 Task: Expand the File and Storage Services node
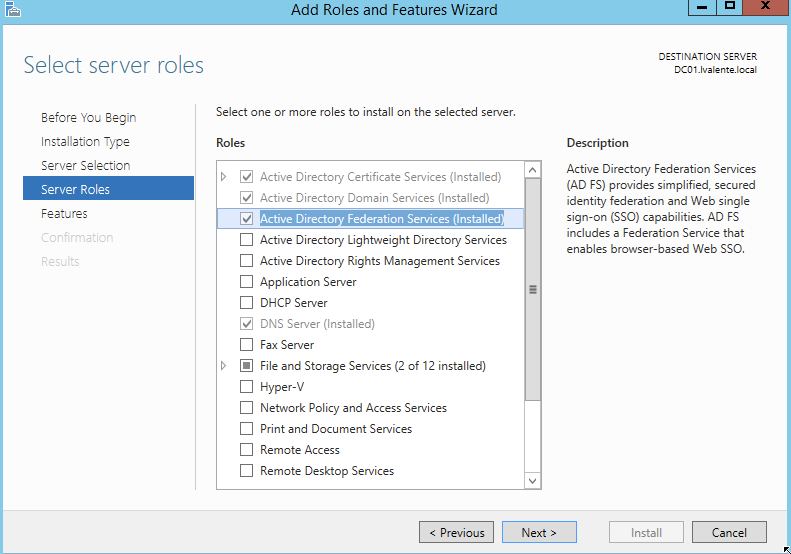pyautogui.click(x=224, y=366)
